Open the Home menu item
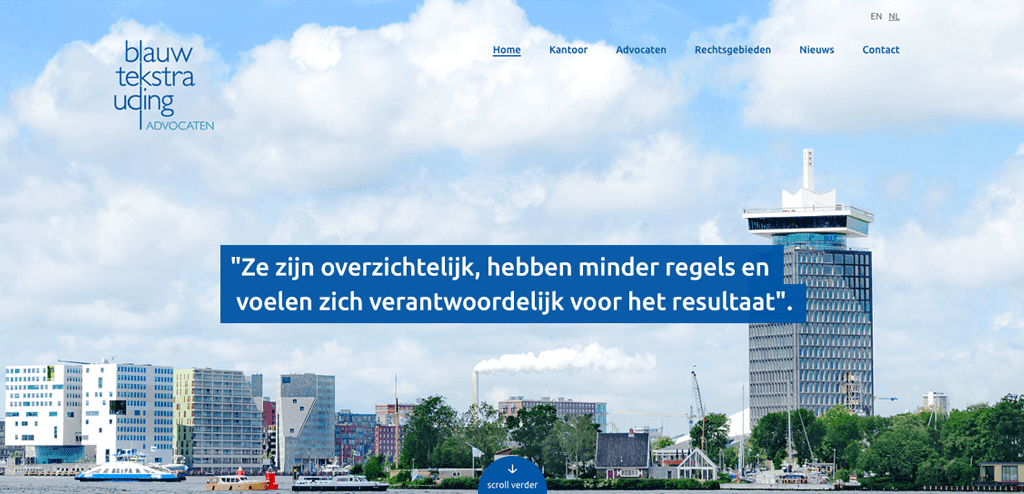The height and width of the screenshot is (494, 1024). (x=507, y=50)
